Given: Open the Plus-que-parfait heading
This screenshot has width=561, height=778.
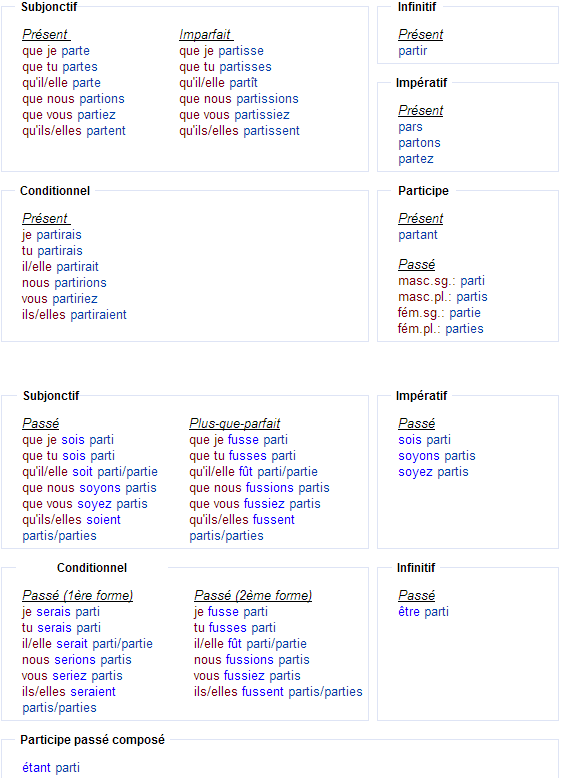Looking at the screenshot, I should (235, 423).
